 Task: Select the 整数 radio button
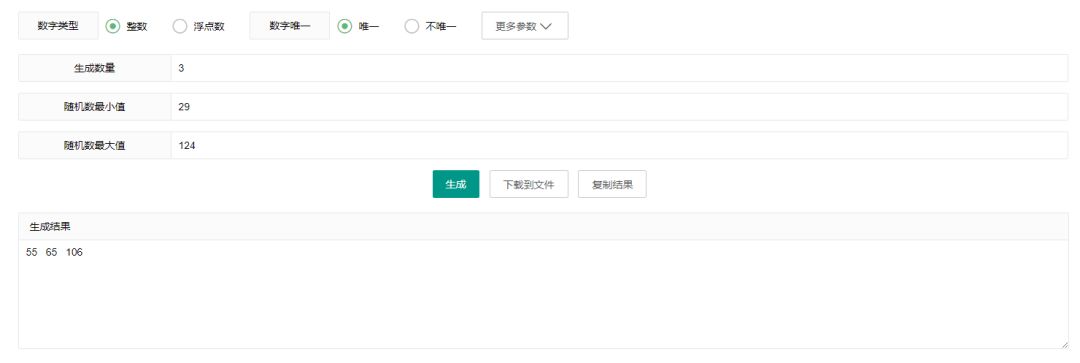(113, 26)
